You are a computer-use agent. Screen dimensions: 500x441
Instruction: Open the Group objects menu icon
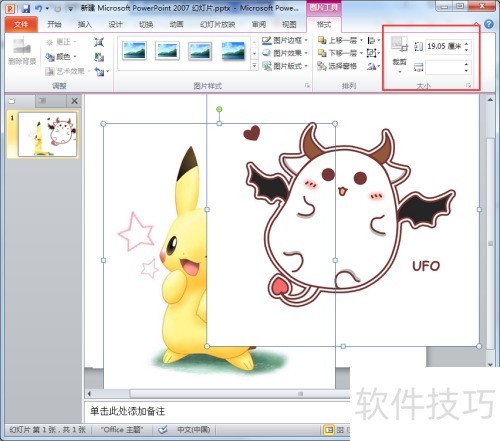[x=373, y=53]
